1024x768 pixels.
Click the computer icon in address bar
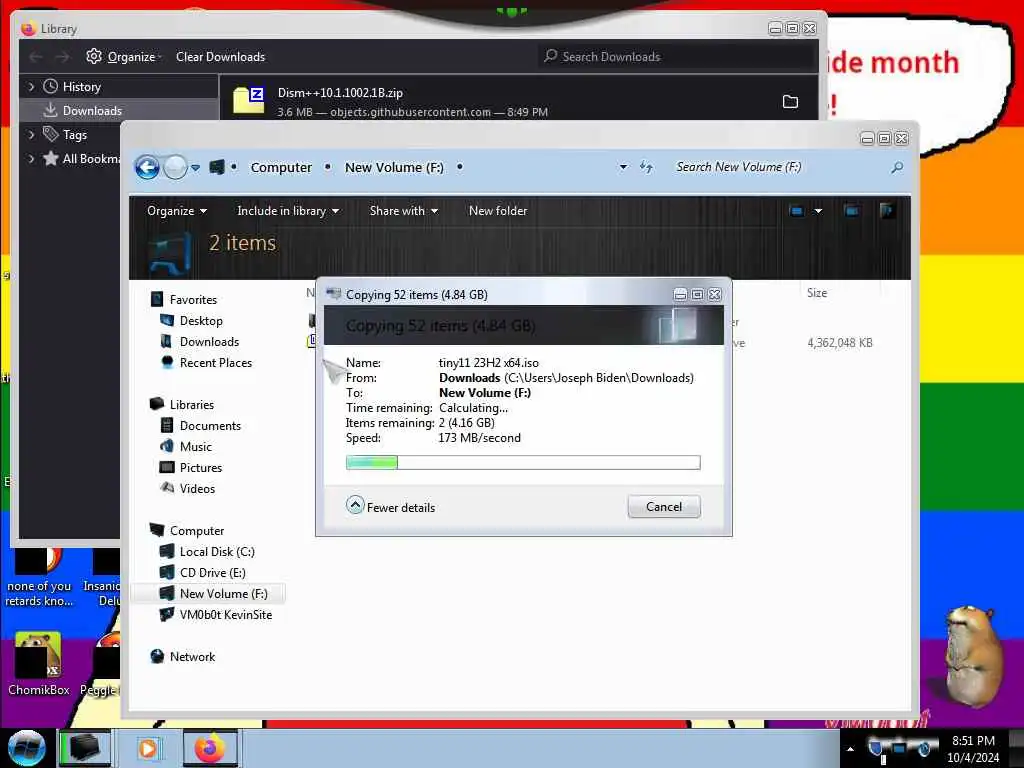pos(217,167)
